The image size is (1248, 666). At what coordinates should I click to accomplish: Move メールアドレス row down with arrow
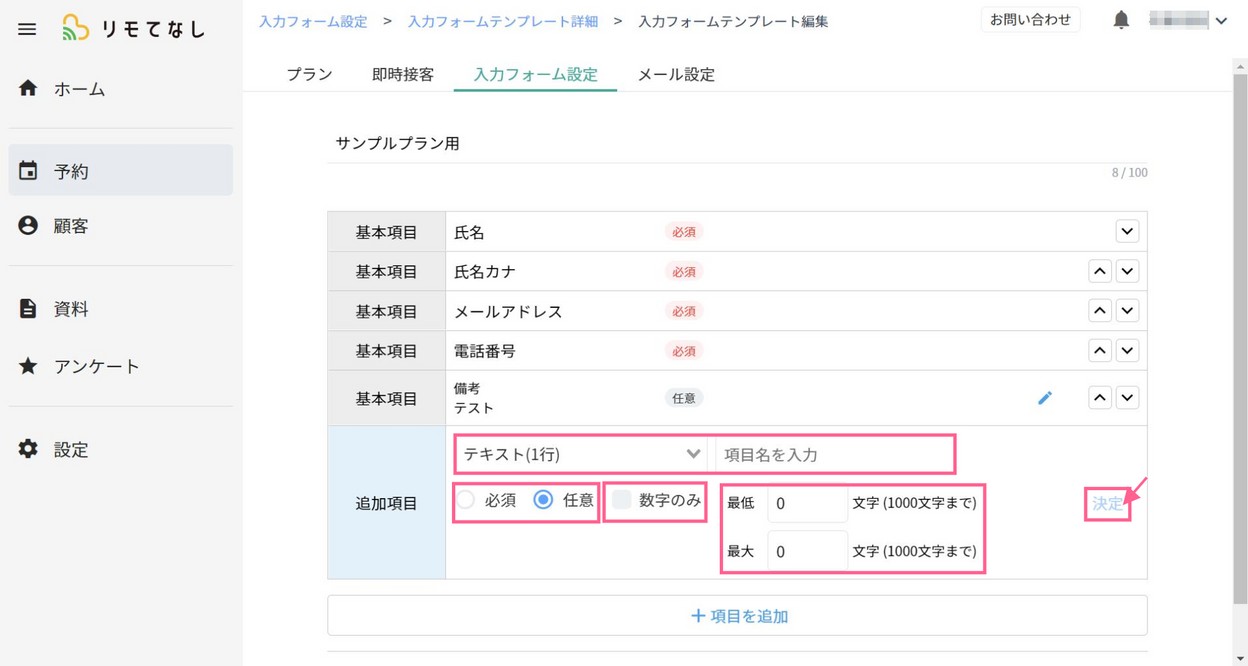1127,311
